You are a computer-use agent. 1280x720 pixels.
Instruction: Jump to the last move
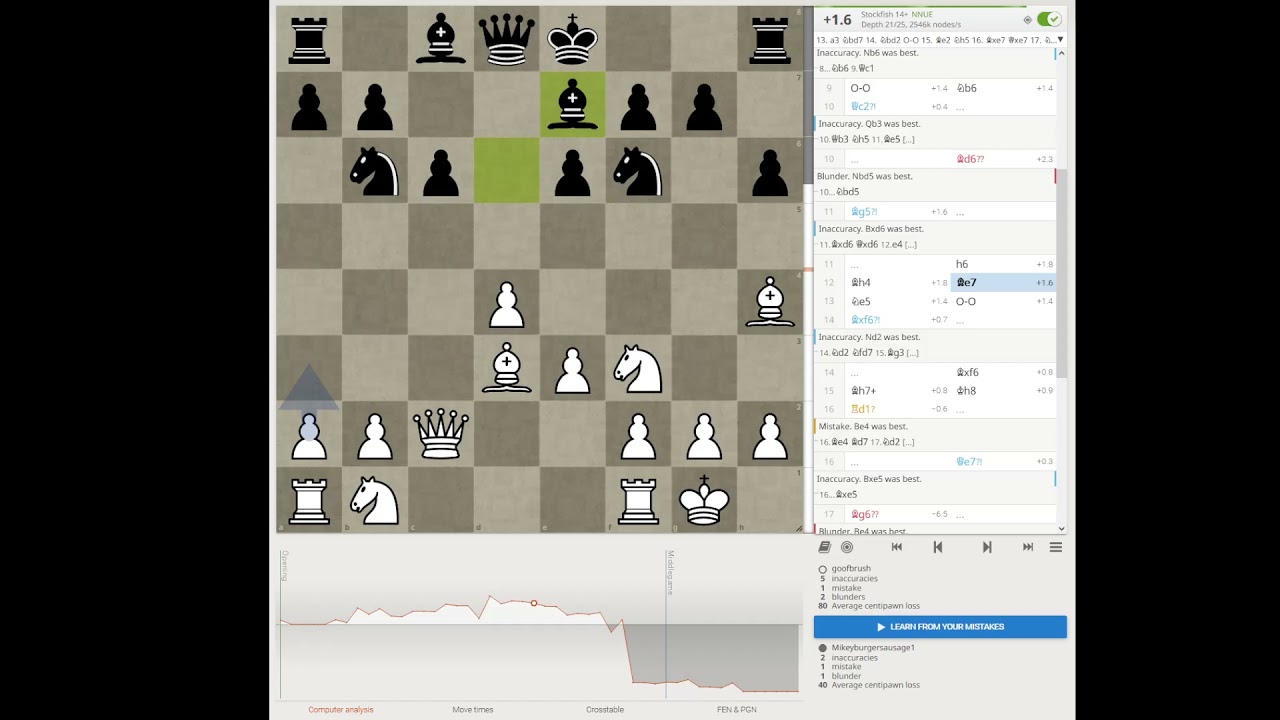[x=1028, y=547]
